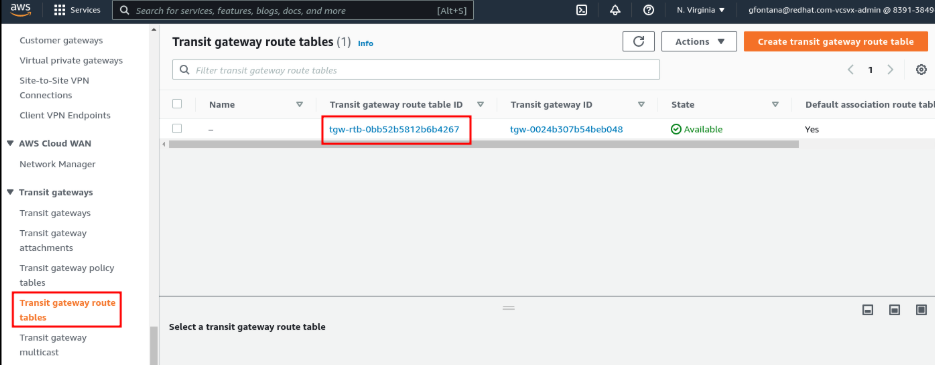Click the search magnifier in filter box
935x365 pixels.
(185, 70)
